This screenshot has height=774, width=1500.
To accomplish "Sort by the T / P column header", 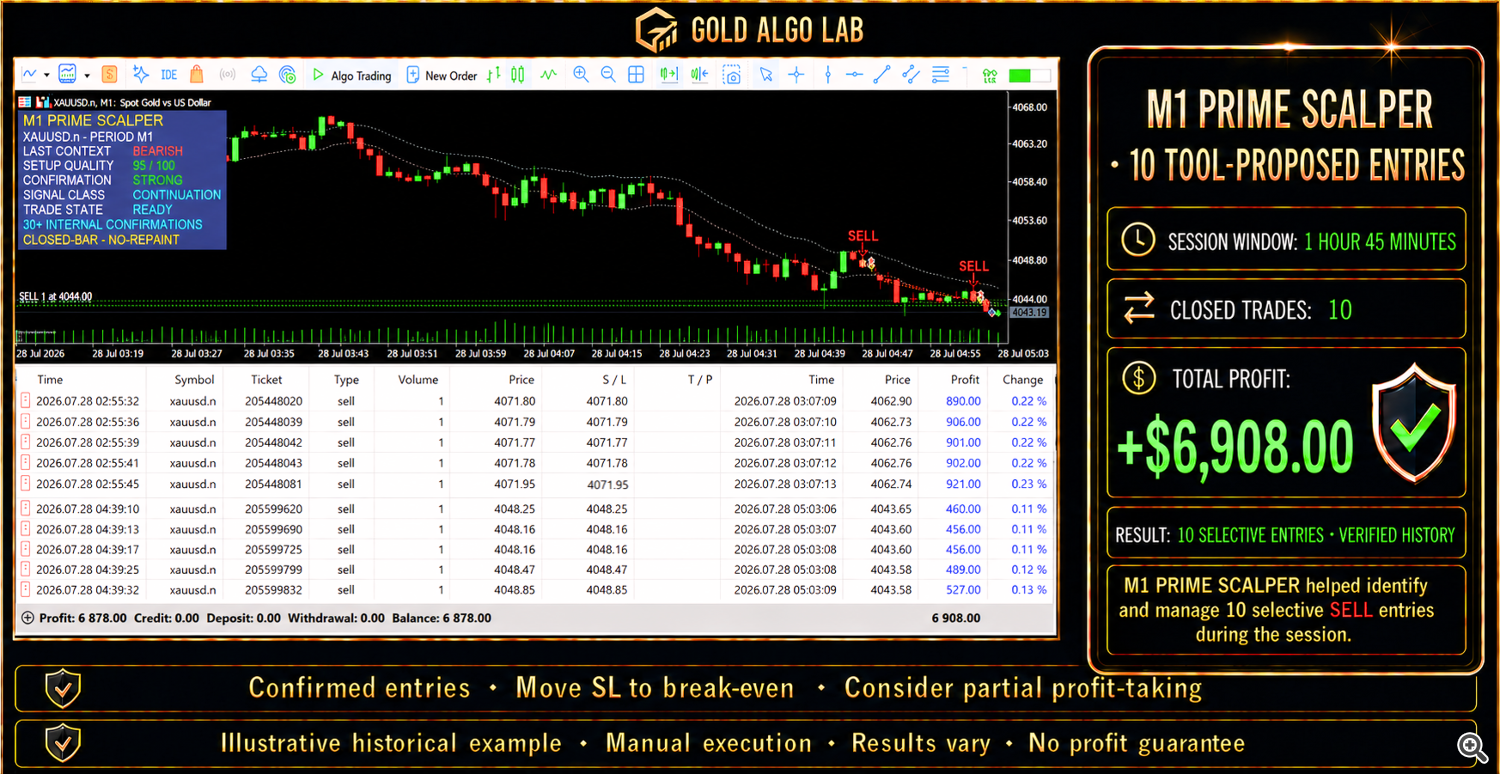I will point(700,379).
